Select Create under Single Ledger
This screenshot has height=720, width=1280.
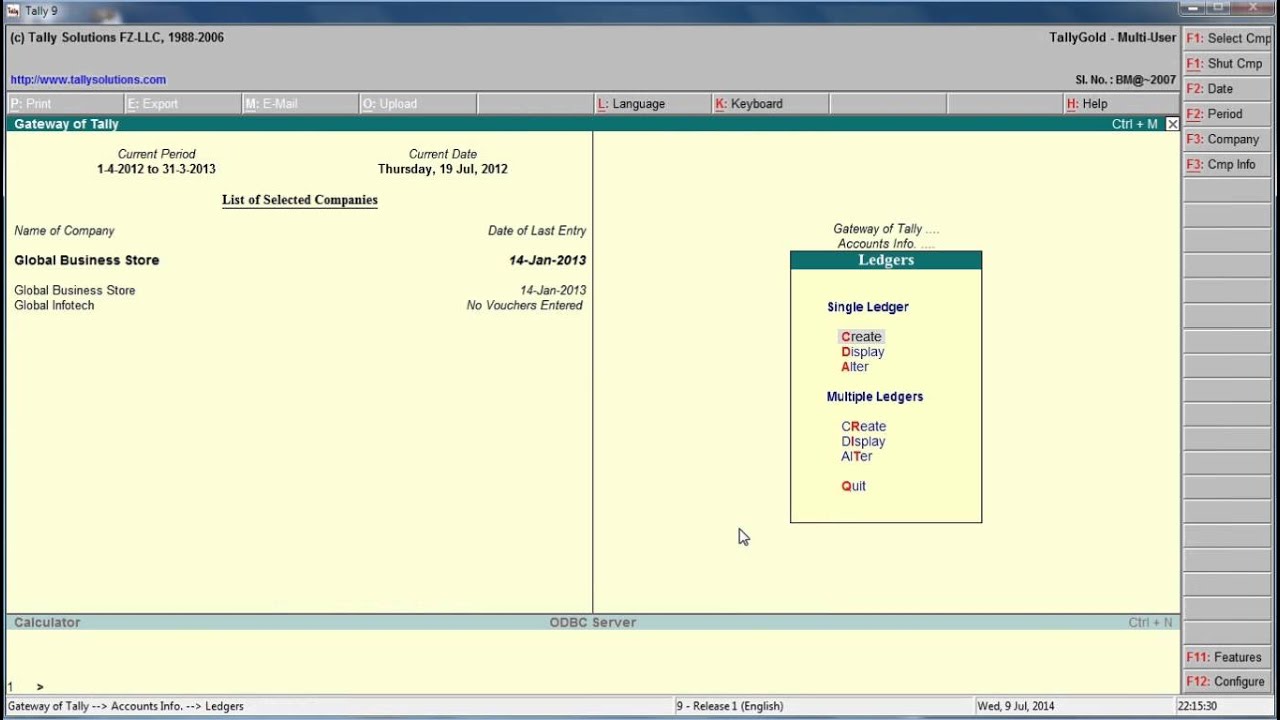(861, 337)
